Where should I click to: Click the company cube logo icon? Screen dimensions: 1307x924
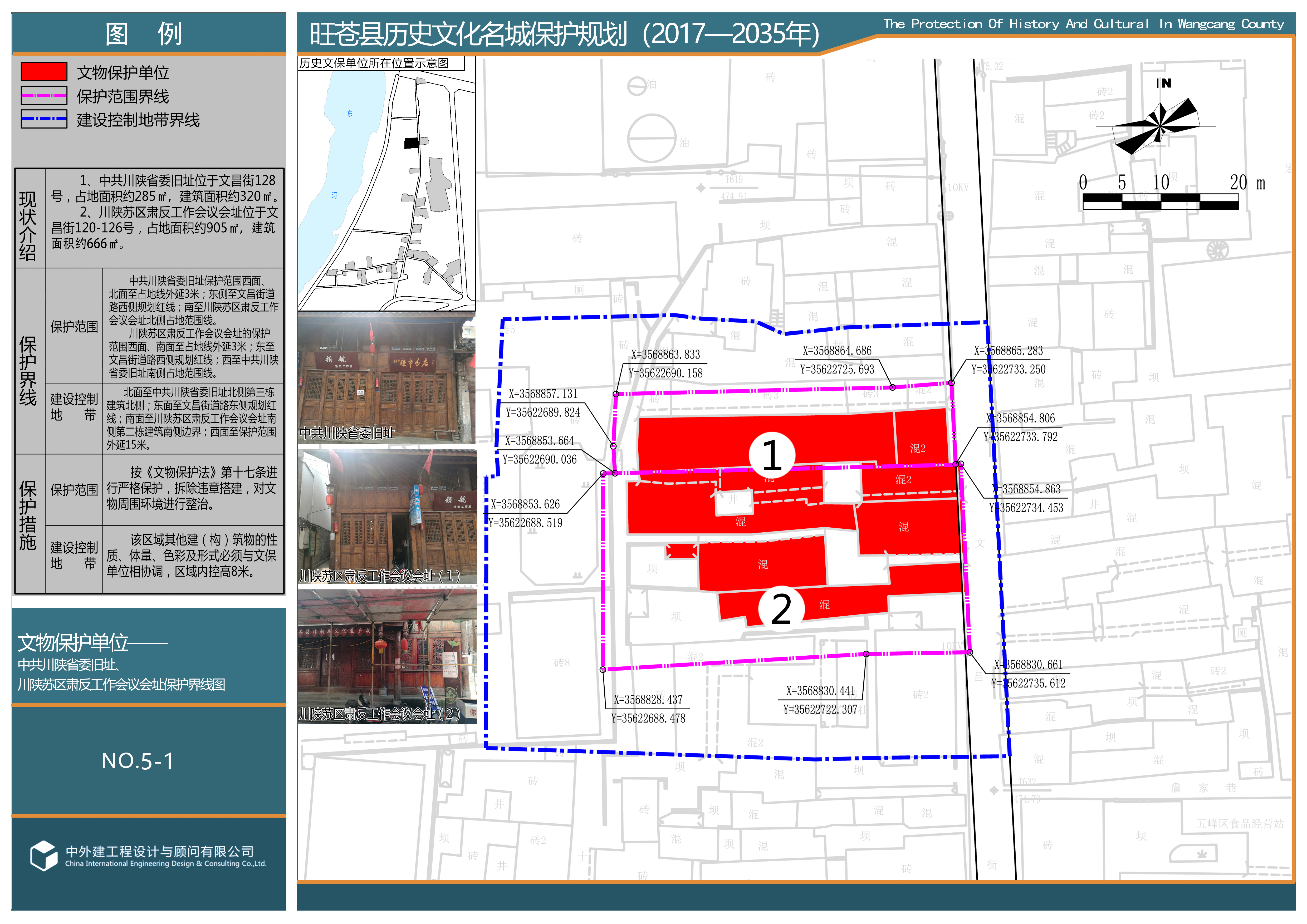[44, 855]
